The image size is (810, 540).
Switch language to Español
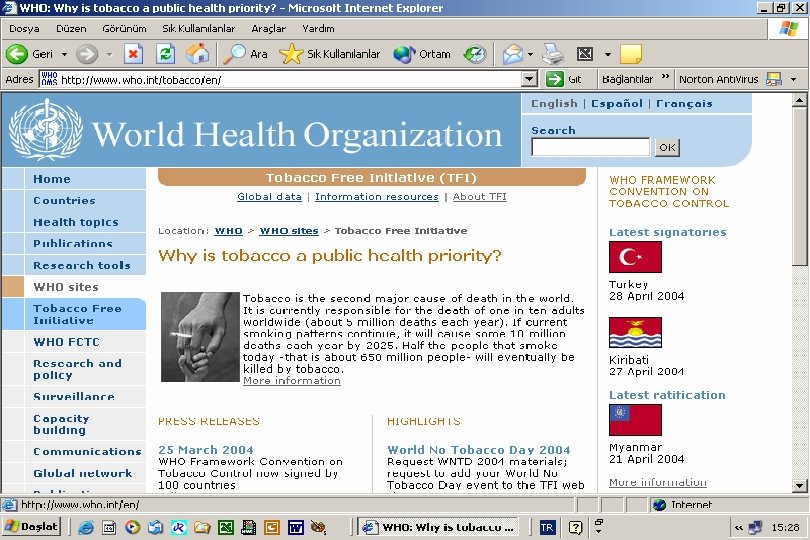click(x=617, y=103)
